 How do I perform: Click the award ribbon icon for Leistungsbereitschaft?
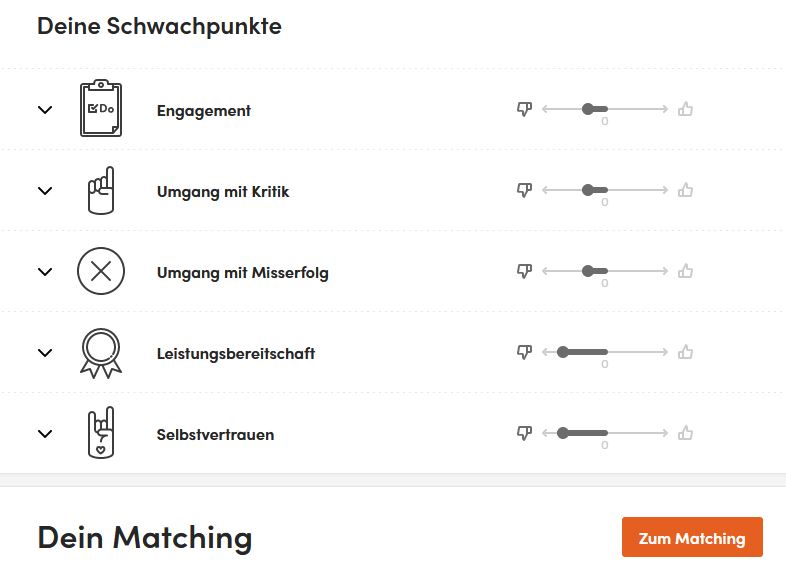pyautogui.click(x=101, y=353)
